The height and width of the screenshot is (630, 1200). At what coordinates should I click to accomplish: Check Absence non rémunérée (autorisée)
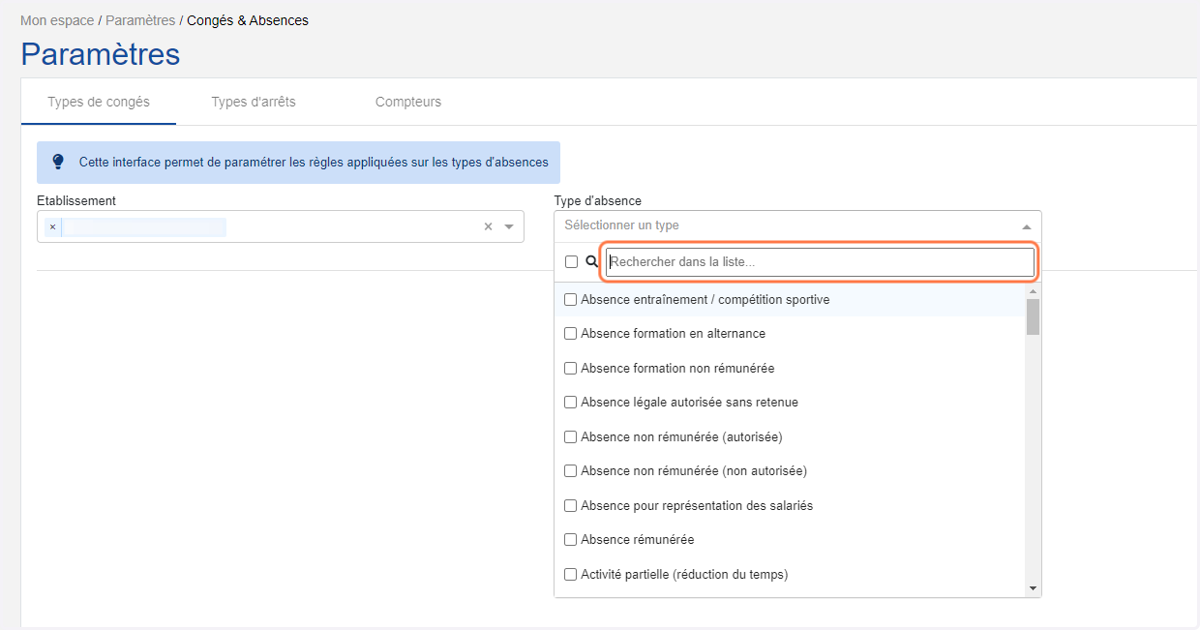(571, 437)
